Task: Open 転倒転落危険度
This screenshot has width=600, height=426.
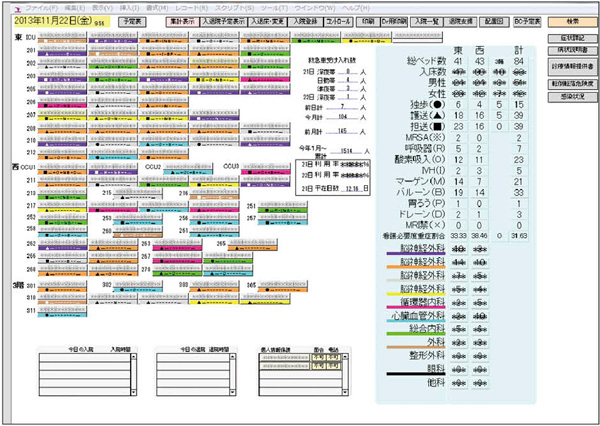Action: pos(572,84)
